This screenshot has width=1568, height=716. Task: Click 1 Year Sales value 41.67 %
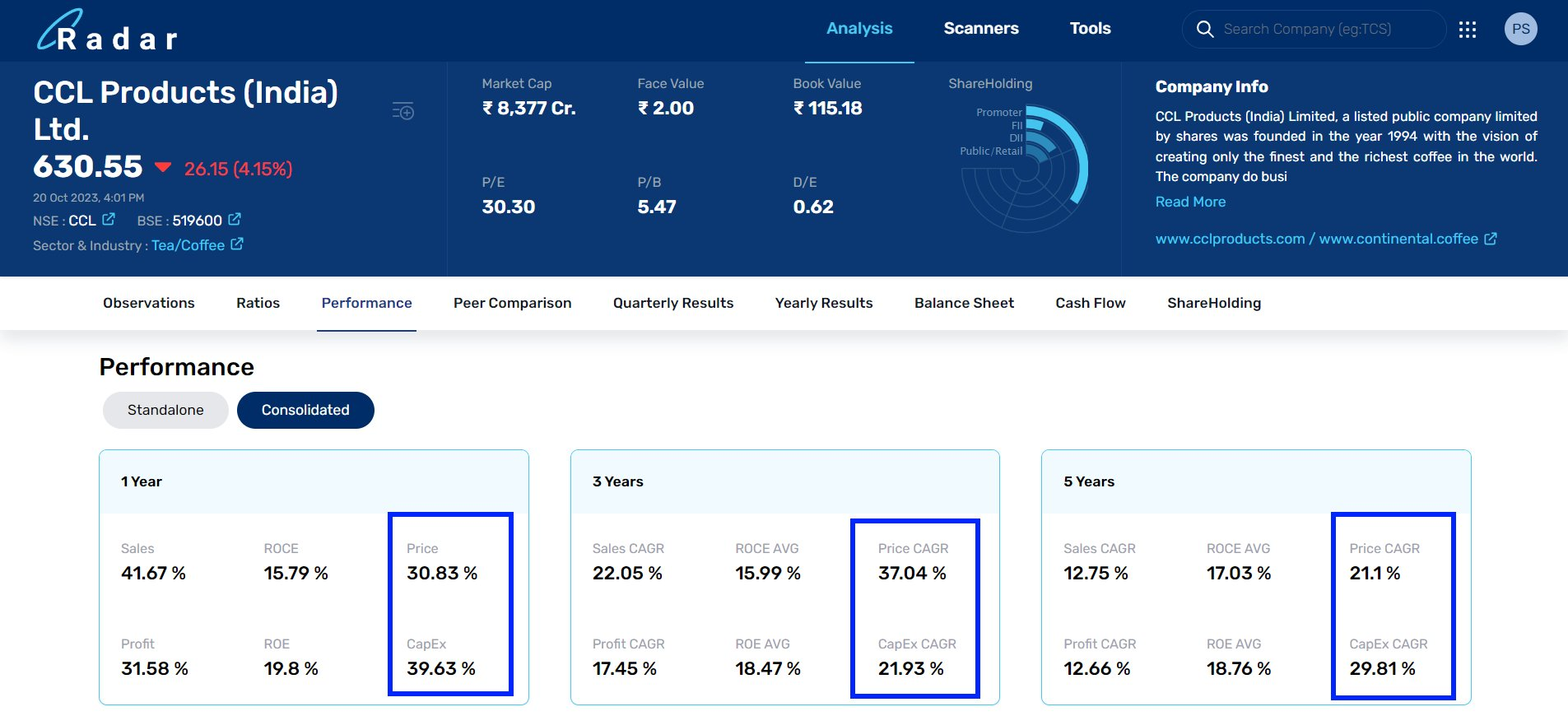click(x=153, y=573)
